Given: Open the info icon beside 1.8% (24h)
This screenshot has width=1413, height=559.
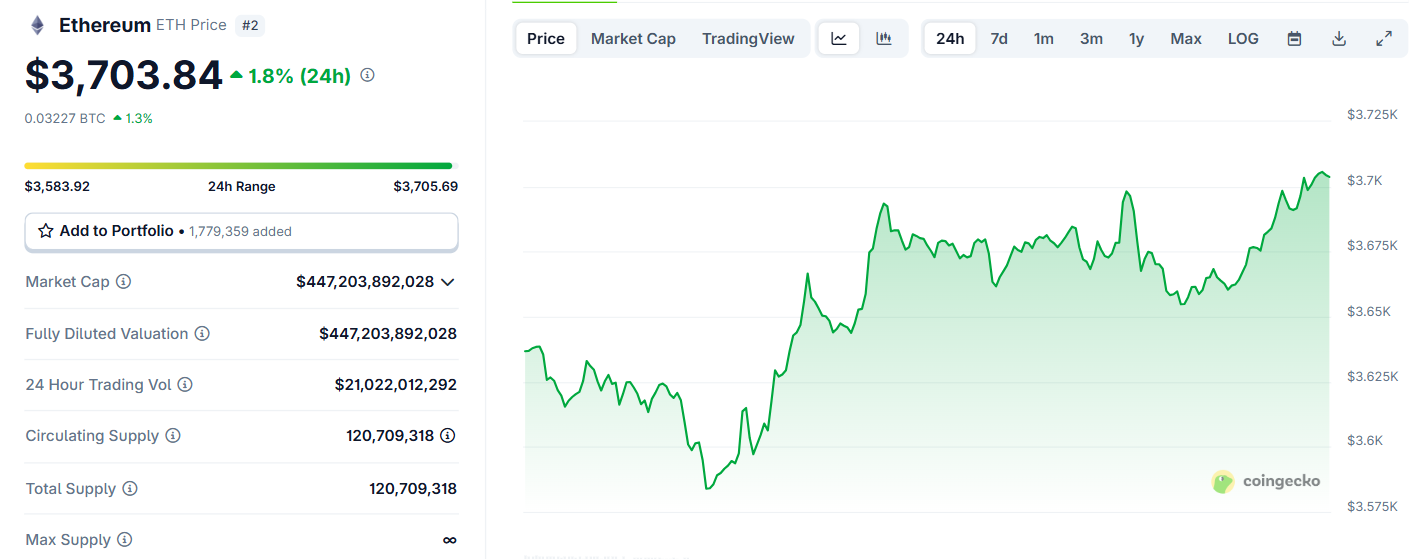Looking at the screenshot, I should coord(367,75).
